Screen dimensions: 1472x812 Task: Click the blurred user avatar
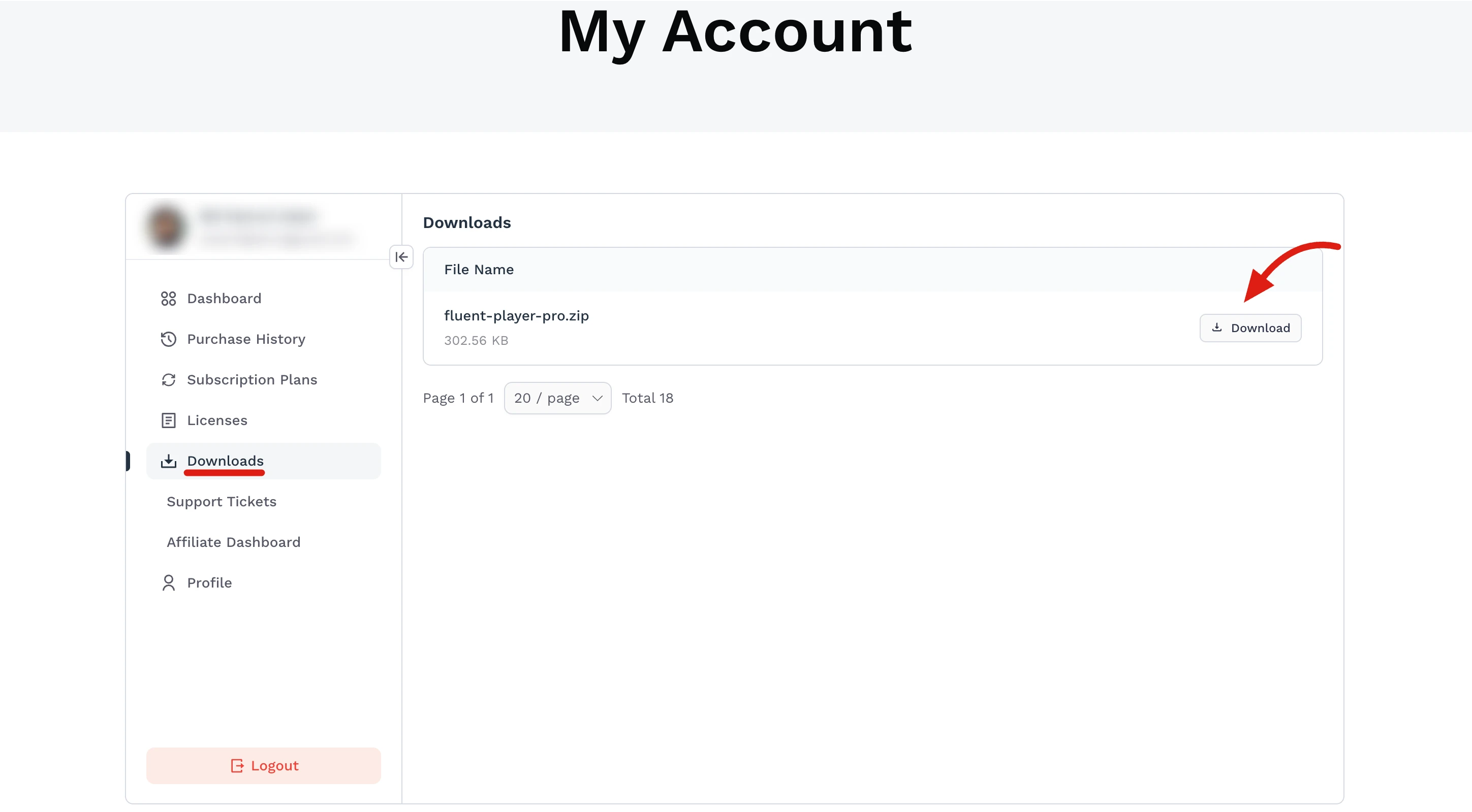(165, 228)
